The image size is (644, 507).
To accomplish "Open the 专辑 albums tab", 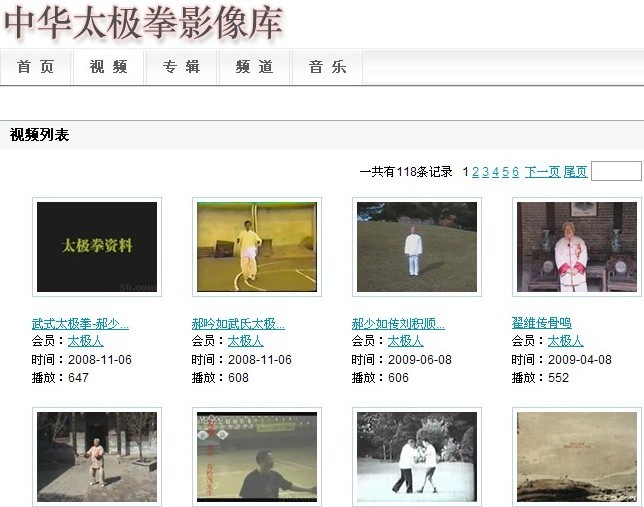I will coord(182,67).
